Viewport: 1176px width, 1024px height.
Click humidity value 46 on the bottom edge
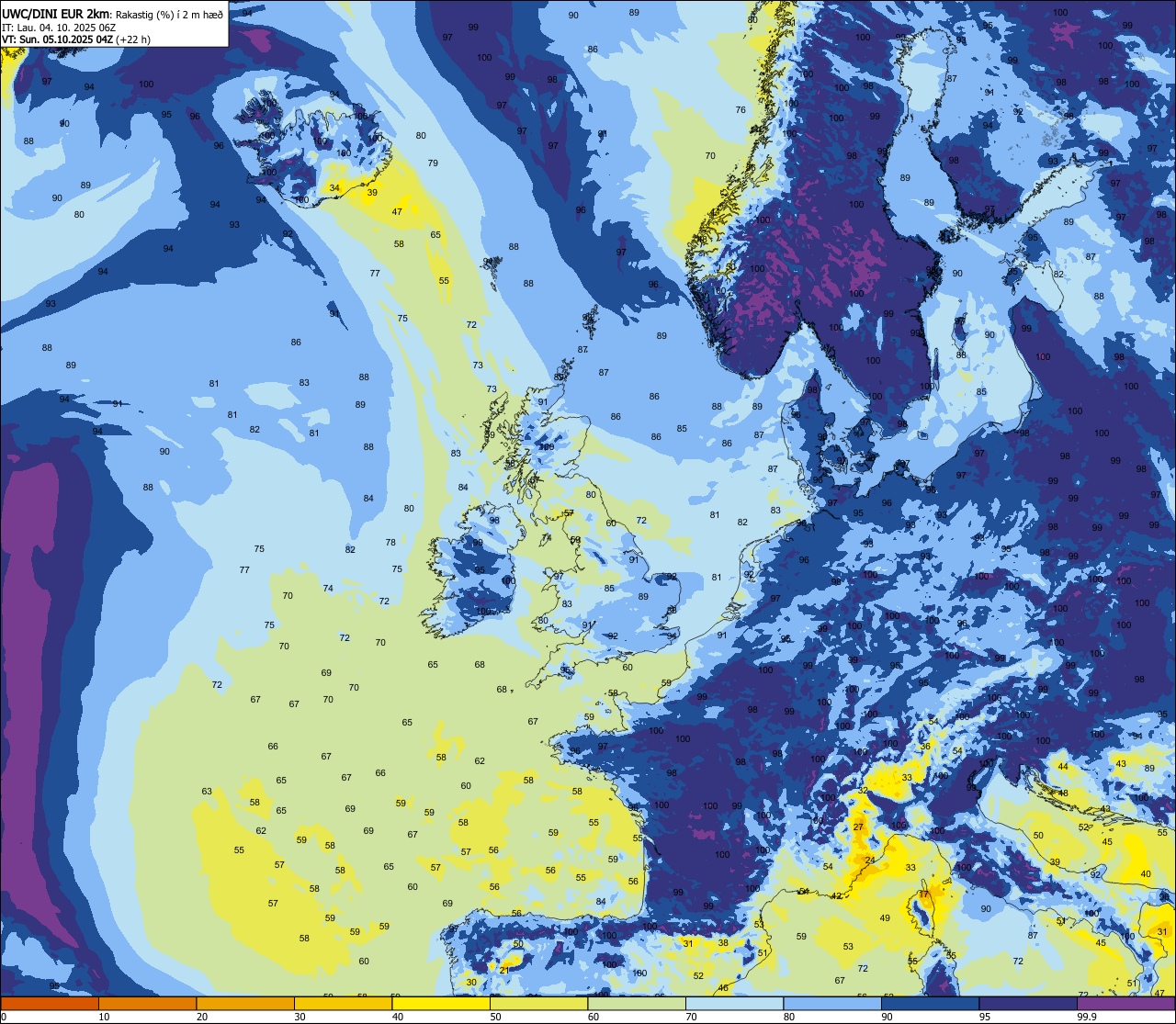723,988
